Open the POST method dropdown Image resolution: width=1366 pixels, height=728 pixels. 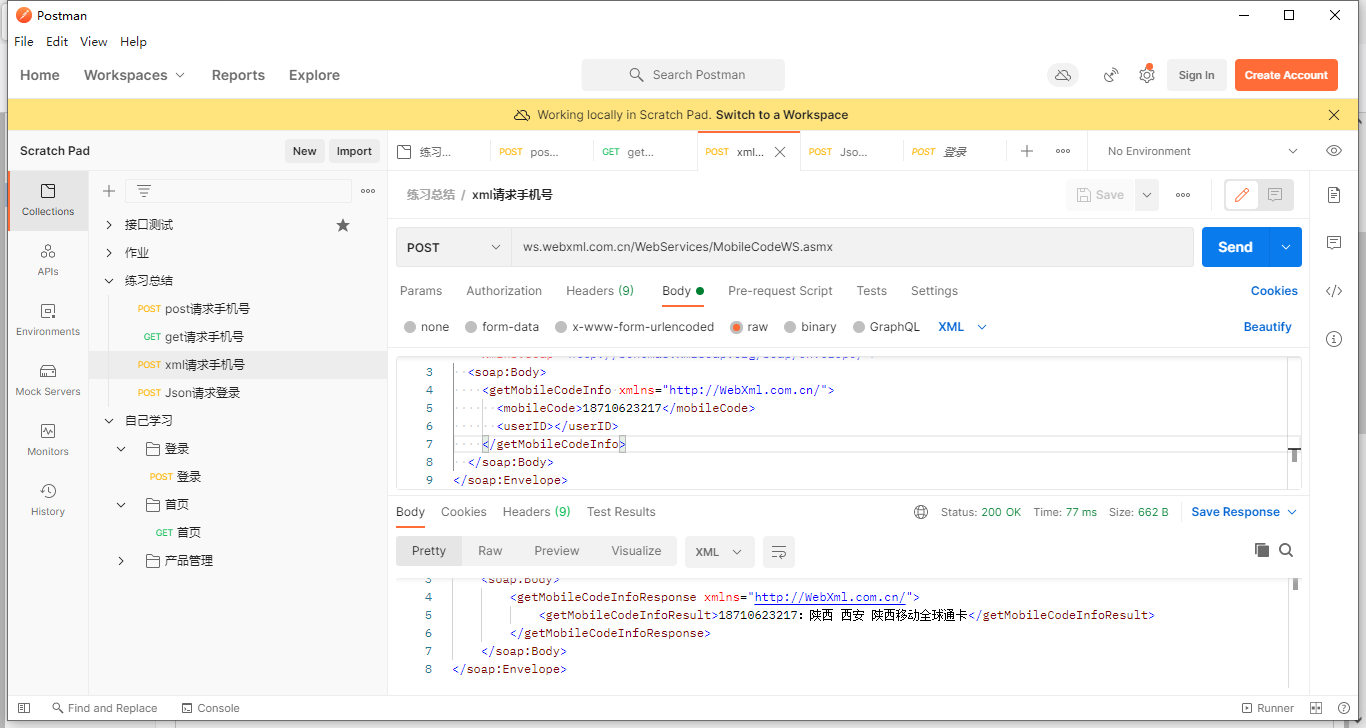[x=453, y=247]
